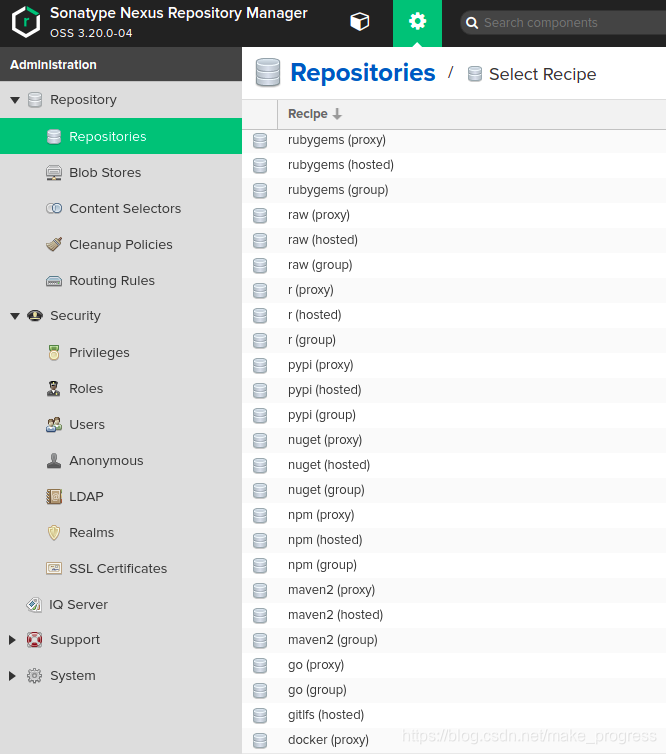Collapse the Security tree section

click(x=15, y=316)
